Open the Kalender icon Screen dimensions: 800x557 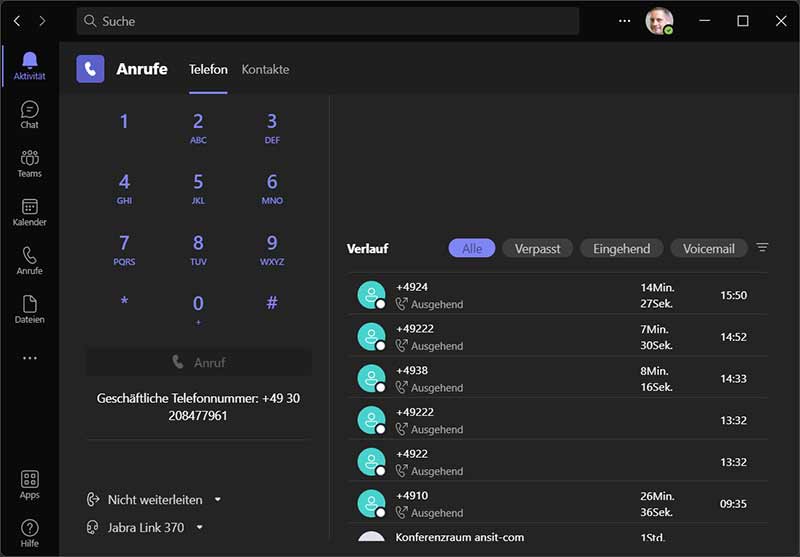coord(29,211)
